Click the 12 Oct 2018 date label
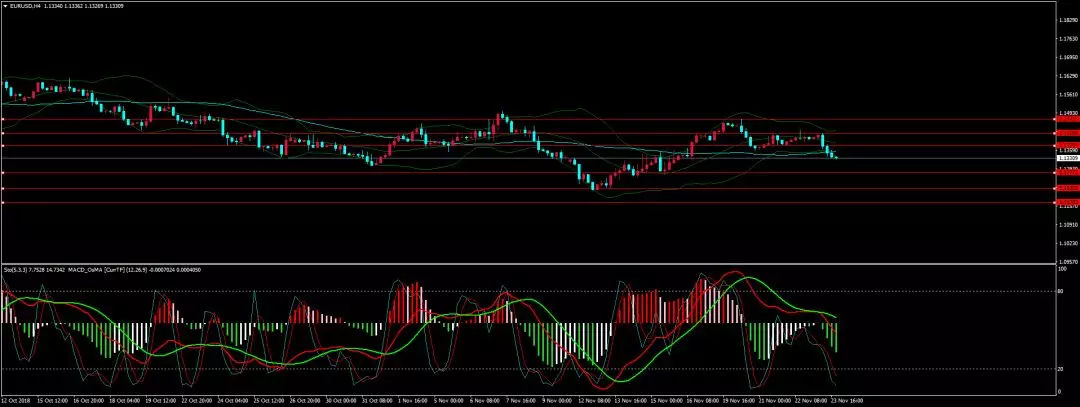1080x407 pixels. click(x=14, y=399)
